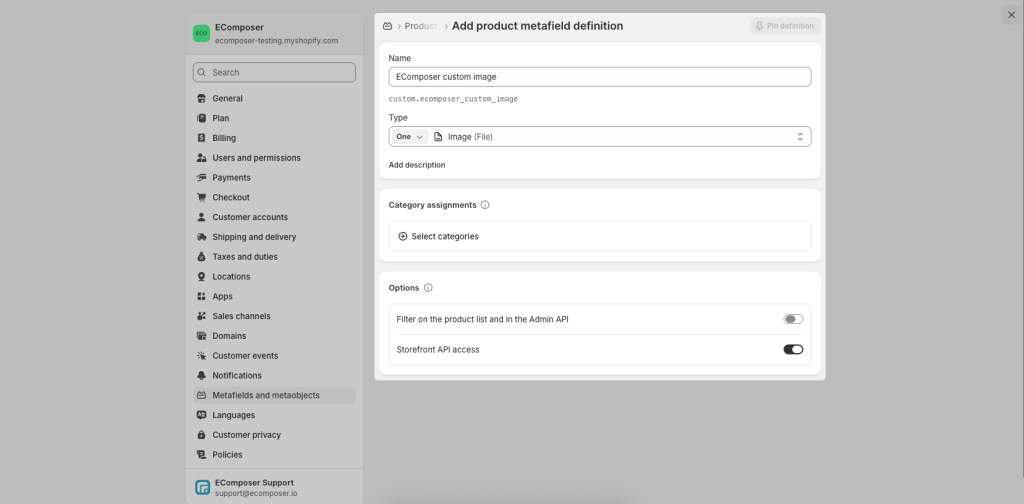
Task: Enable filter on product list toggle
Action: point(793,319)
